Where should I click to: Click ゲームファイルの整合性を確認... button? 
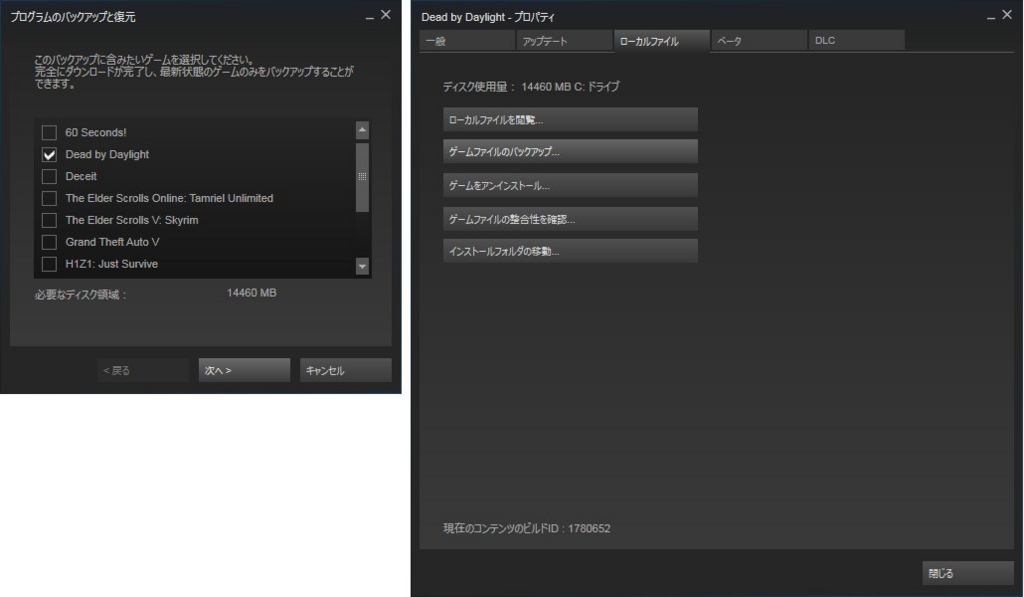[x=570, y=219]
